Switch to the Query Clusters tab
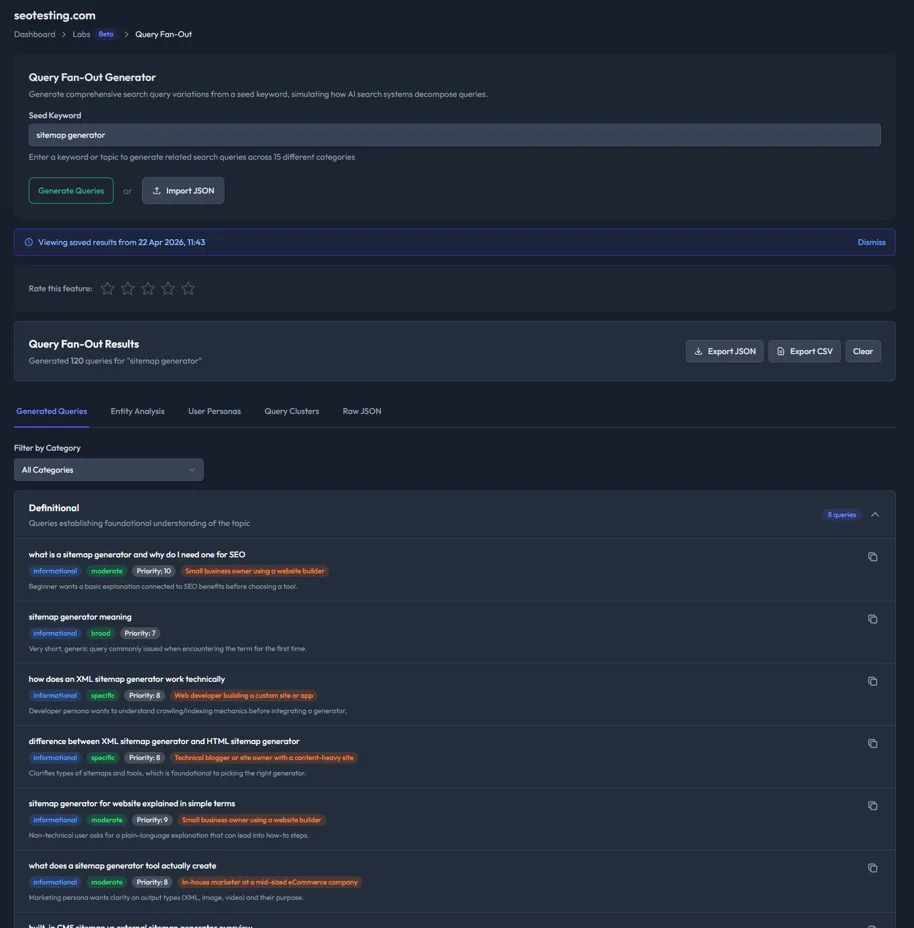Viewport: 914px width, 928px height. pyautogui.click(x=291, y=411)
